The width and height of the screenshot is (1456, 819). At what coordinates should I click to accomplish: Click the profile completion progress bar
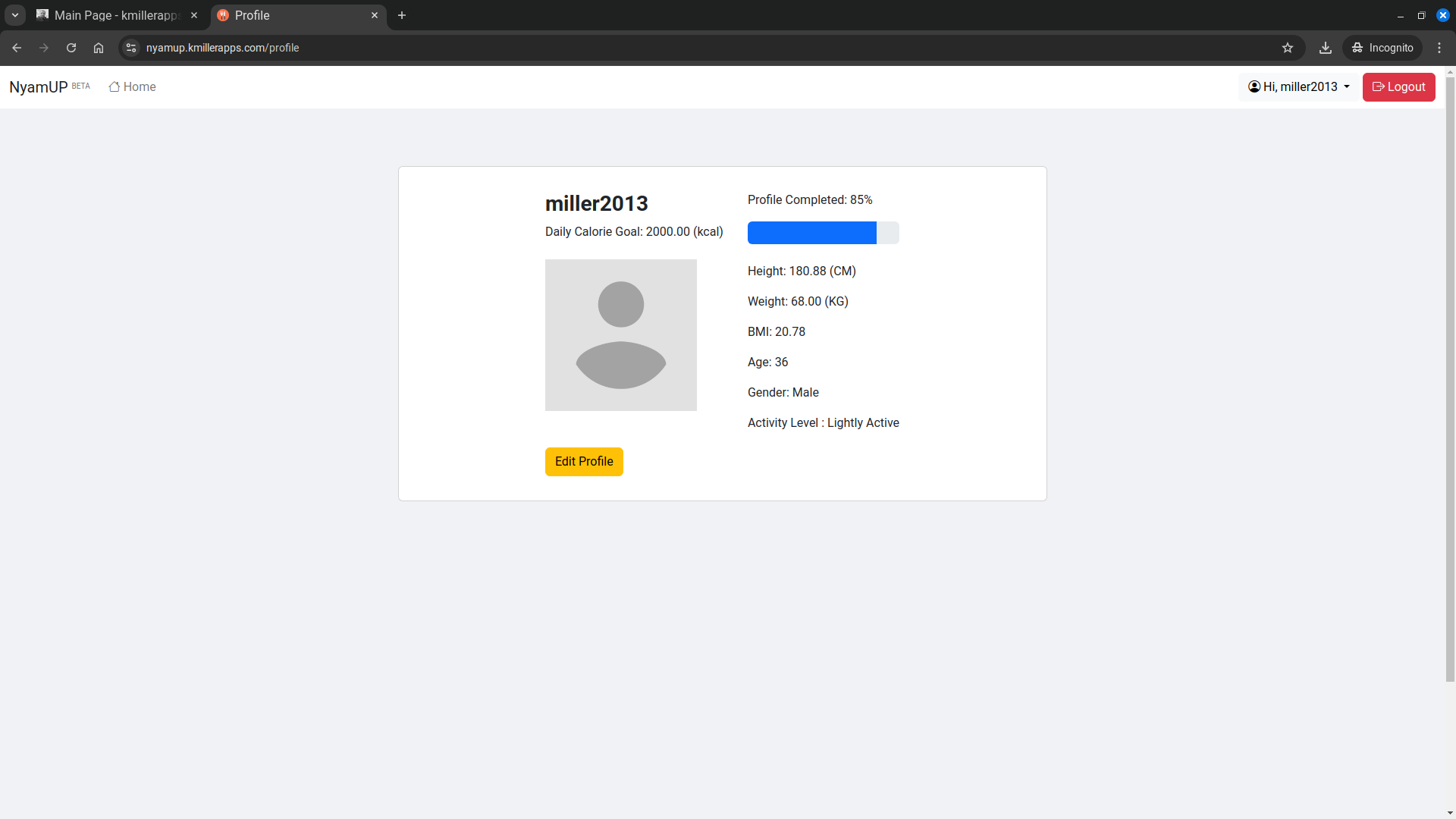click(824, 233)
